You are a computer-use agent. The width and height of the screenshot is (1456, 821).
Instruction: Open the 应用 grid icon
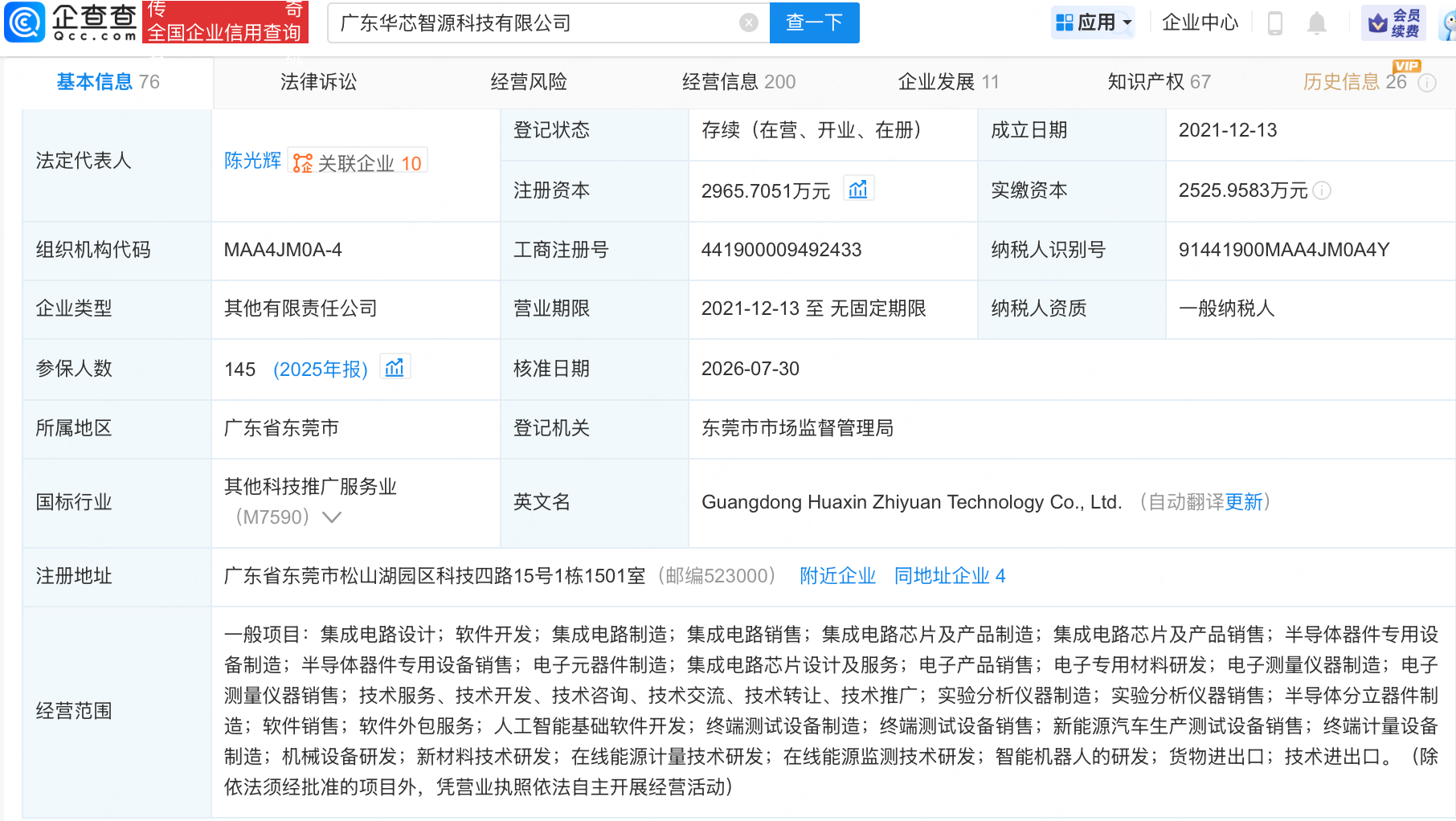[x=1065, y=22]
